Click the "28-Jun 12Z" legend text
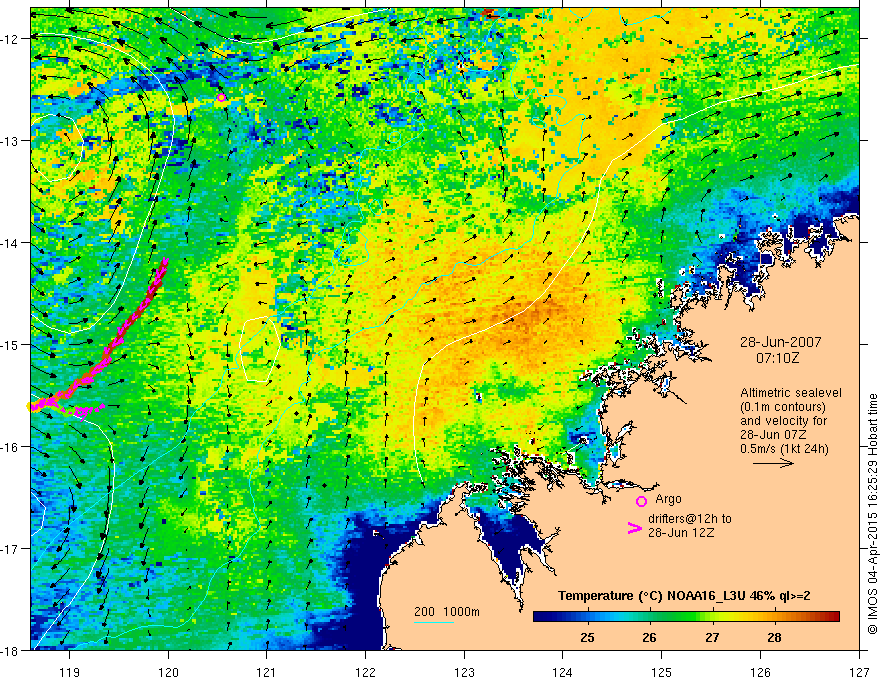Screen dimensions: 880x680 pyautogui.click(x=681, y=532)
